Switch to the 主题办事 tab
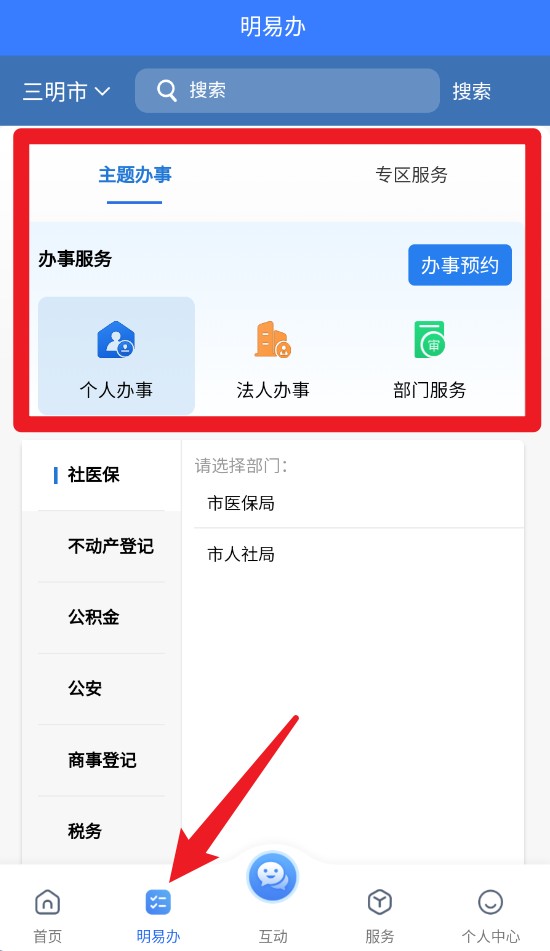 click(x=135, y=175)
